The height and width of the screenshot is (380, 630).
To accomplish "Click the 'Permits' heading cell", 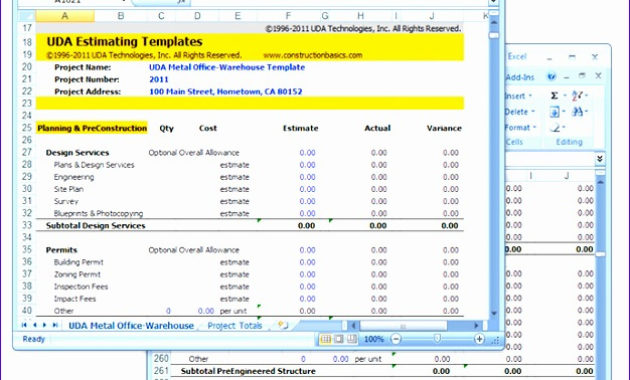I will [x=61, y=250].
